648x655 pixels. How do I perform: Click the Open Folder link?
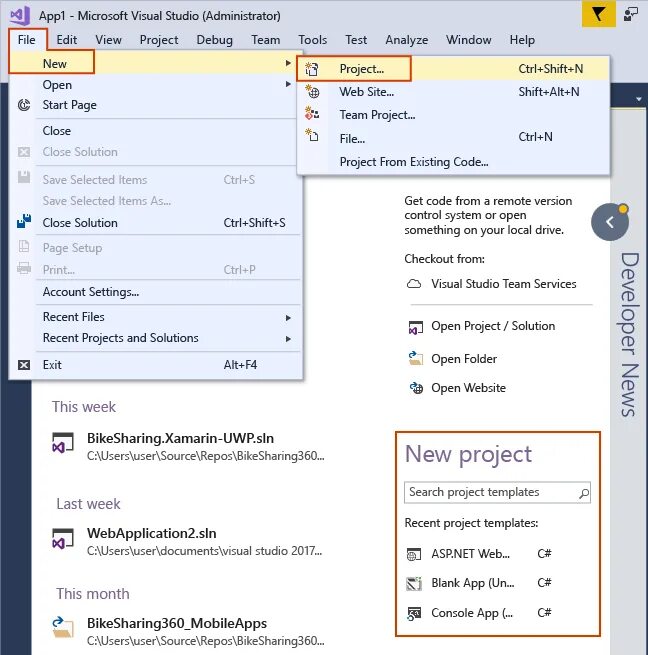464,358
